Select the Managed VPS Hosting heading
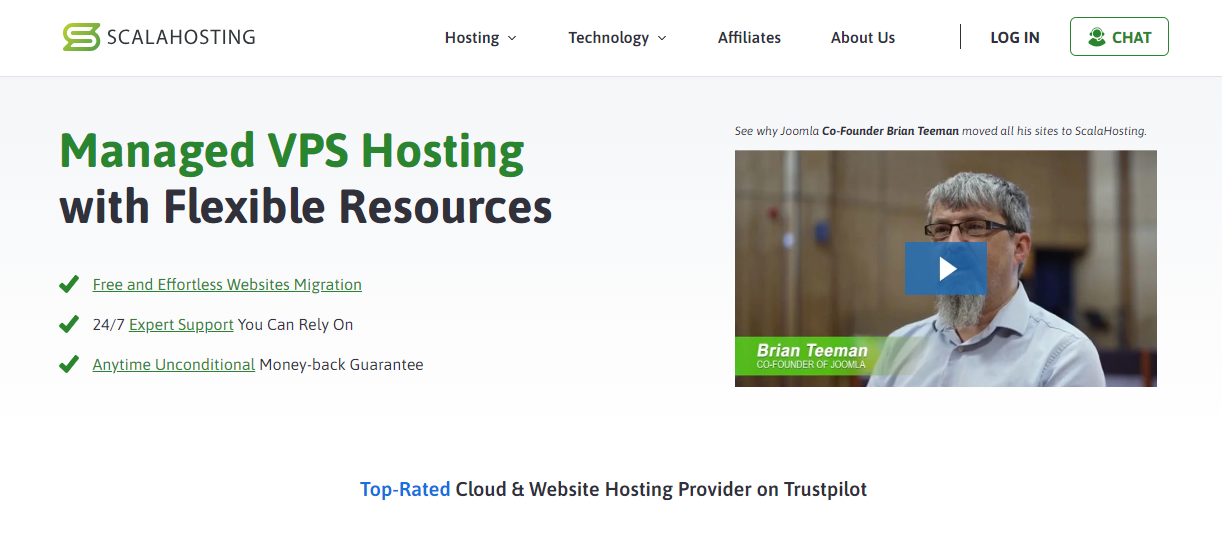1222x535 pixels. click(x=292, y=151)
